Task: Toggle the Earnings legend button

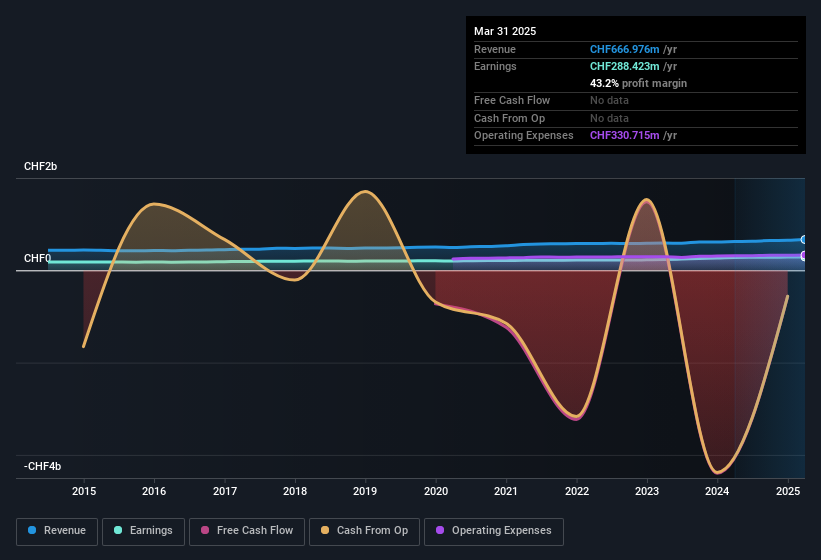Action: coord(143,531)
